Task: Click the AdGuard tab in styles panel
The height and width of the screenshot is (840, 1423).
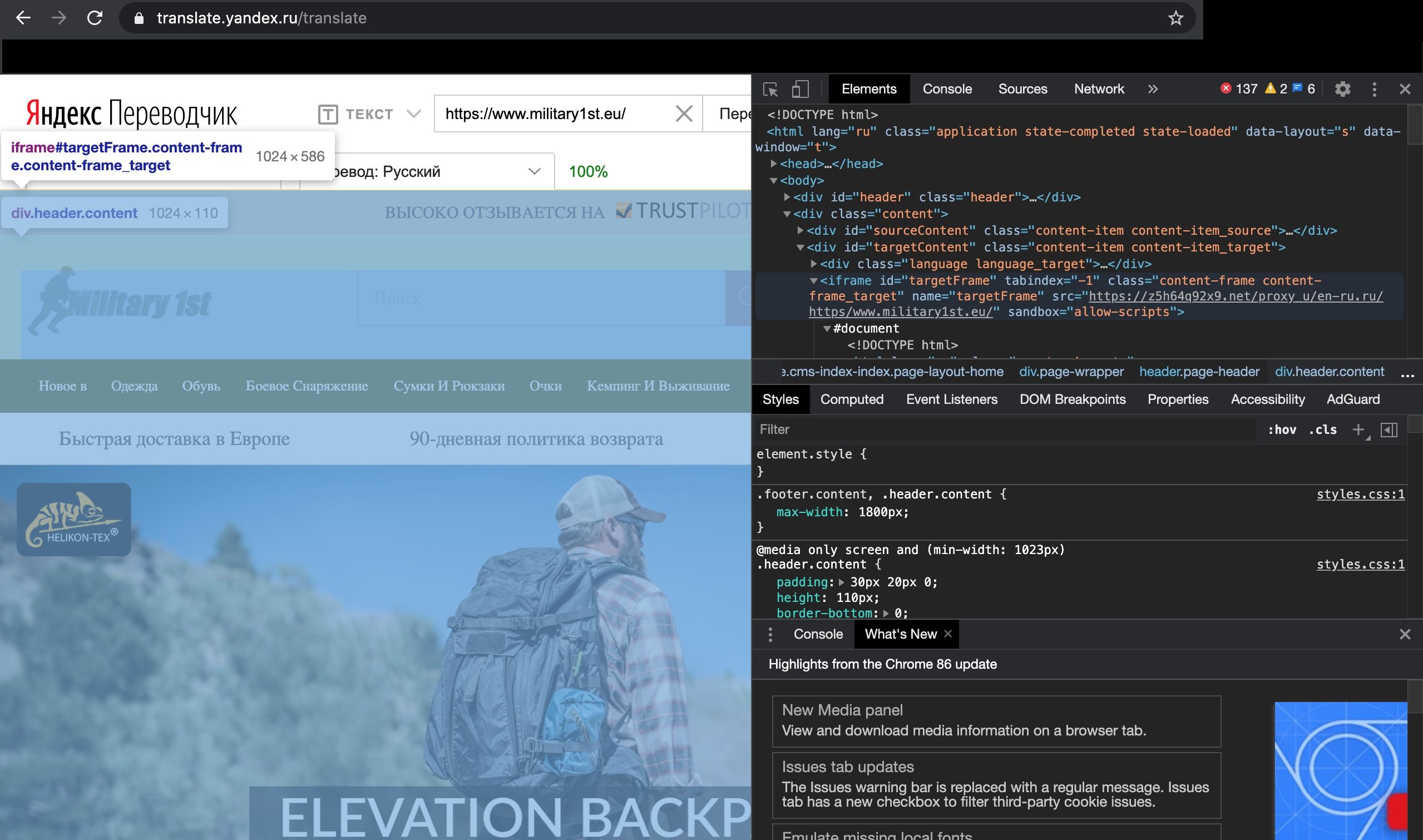Action: coord(1354,399)
